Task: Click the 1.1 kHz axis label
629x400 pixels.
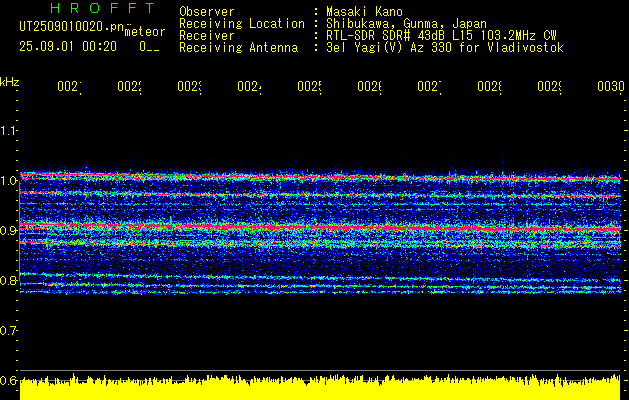Action: click(8, 130)
